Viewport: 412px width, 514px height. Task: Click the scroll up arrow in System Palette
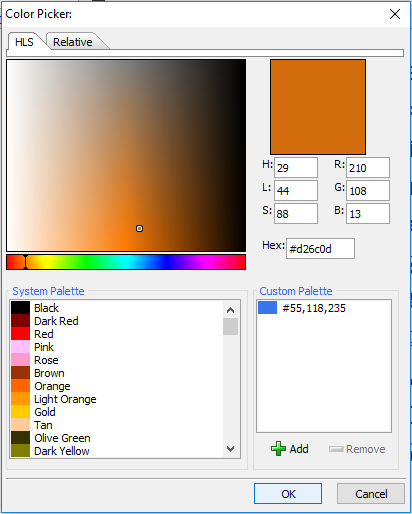pyautogui.click(x=230, y=310)
